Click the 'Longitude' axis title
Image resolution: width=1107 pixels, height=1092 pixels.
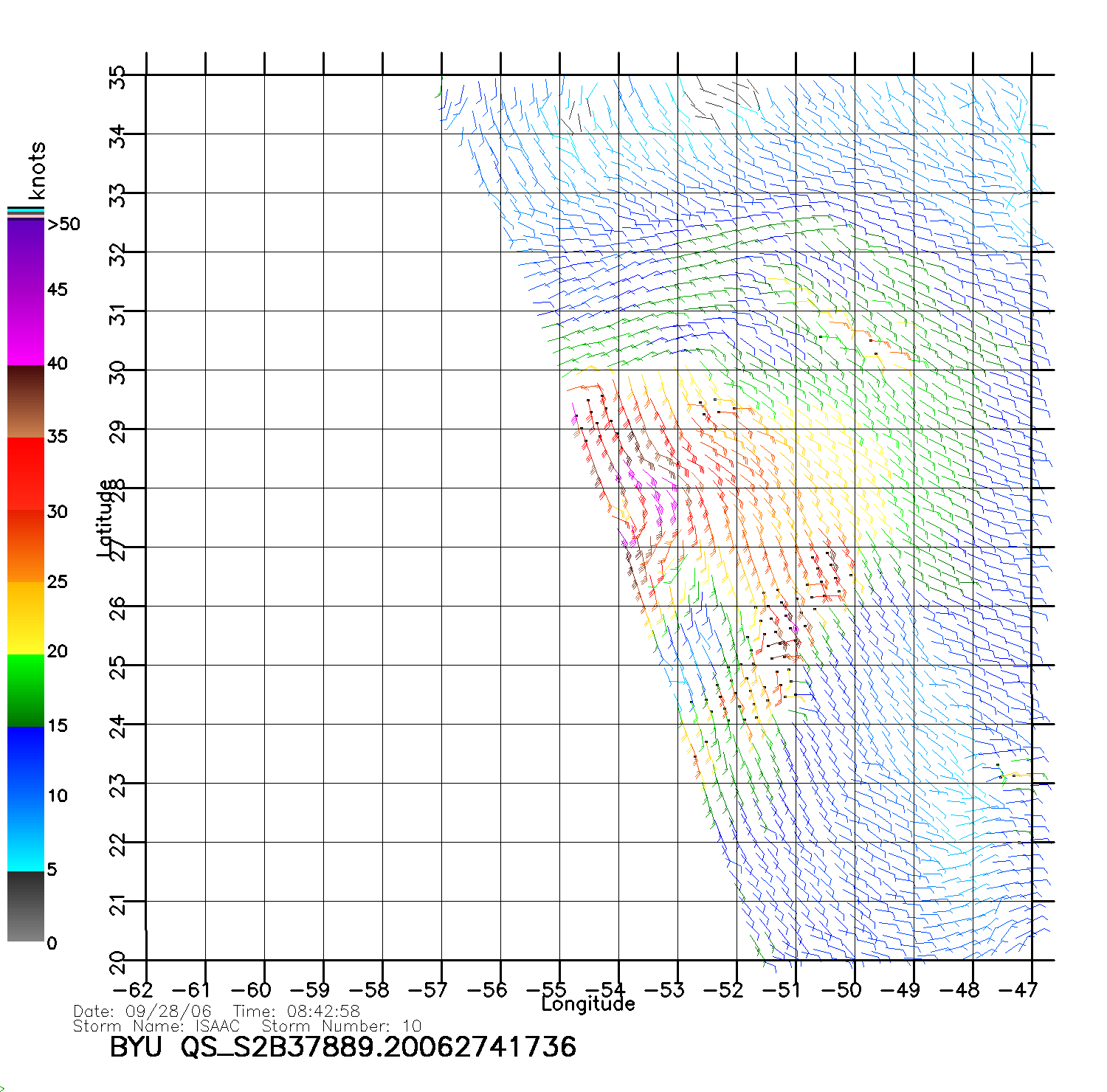[588, 1004]
